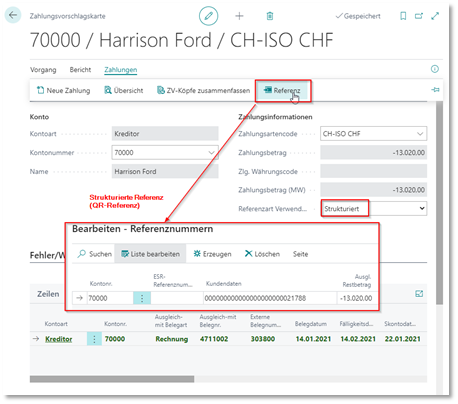Delete the record via trash icon
This screenshot has width=458, height=404.
point(270,16)
